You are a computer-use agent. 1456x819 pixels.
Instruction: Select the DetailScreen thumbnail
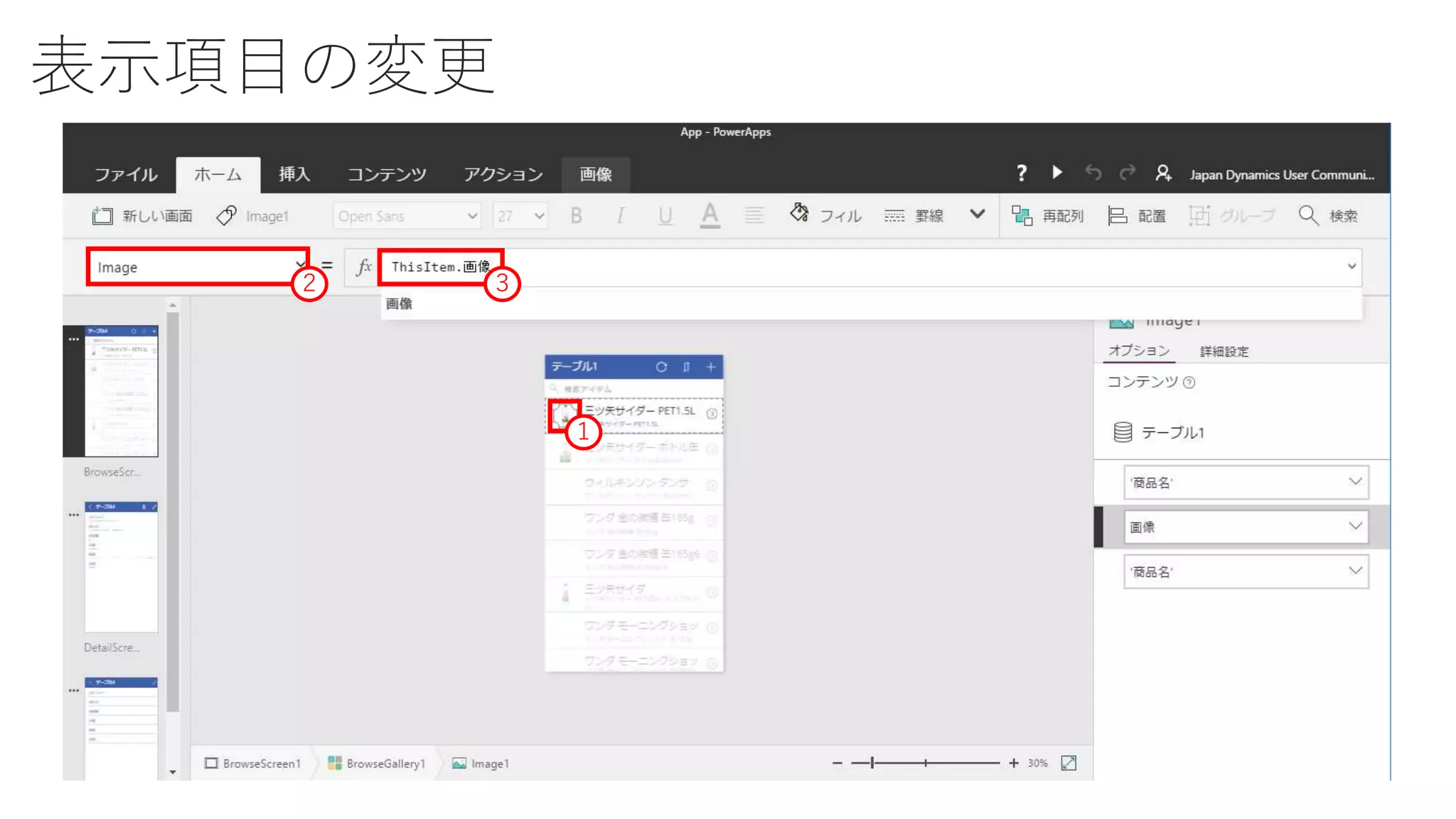[x=122, y=567]
